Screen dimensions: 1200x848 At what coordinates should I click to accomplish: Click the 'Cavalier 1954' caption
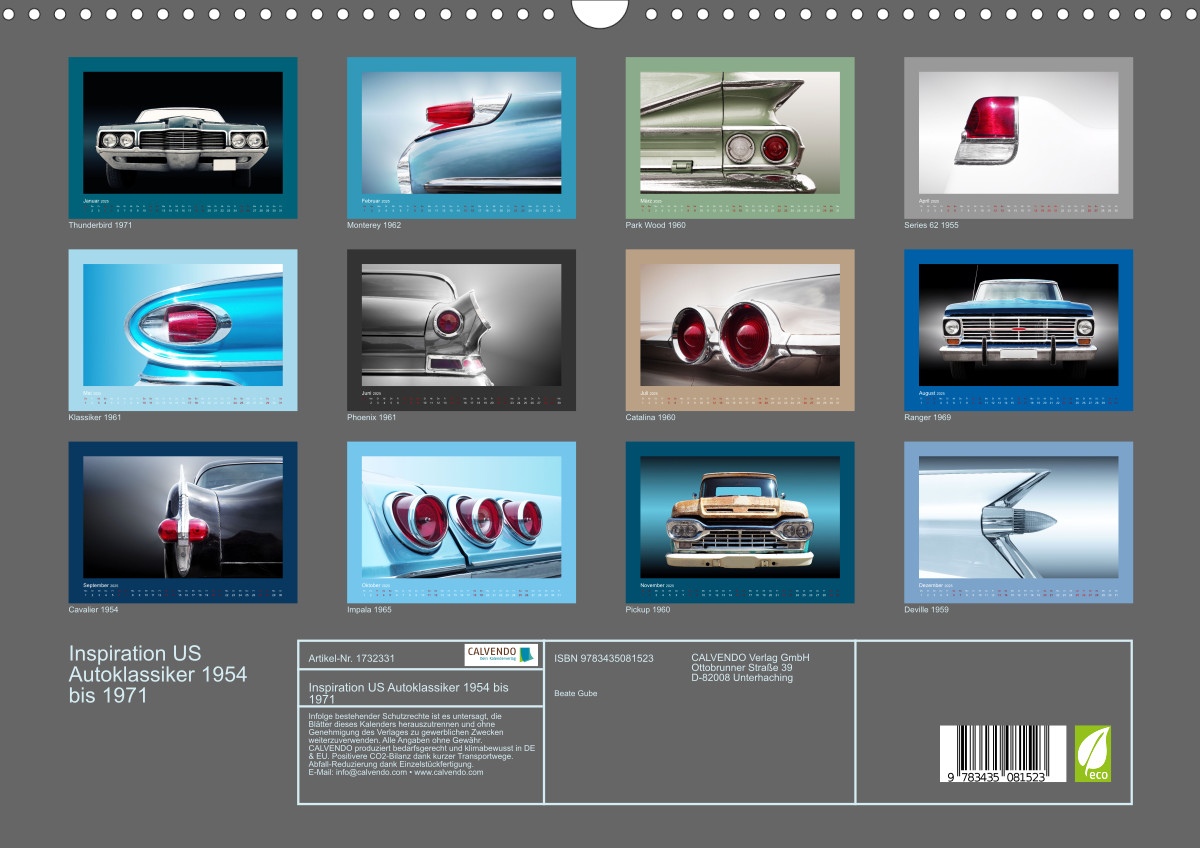(x=94, y=609)
